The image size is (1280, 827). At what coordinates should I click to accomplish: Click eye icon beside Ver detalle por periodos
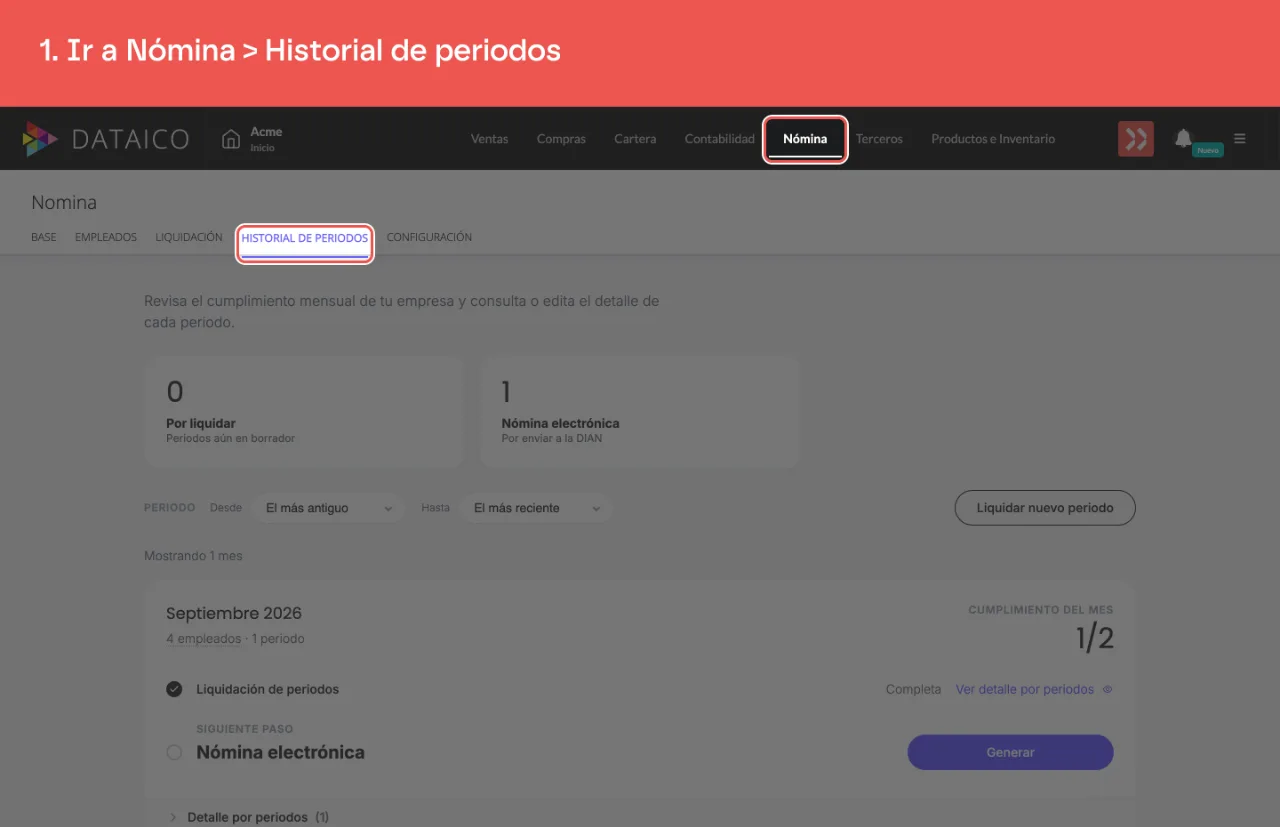(1107, 689)
